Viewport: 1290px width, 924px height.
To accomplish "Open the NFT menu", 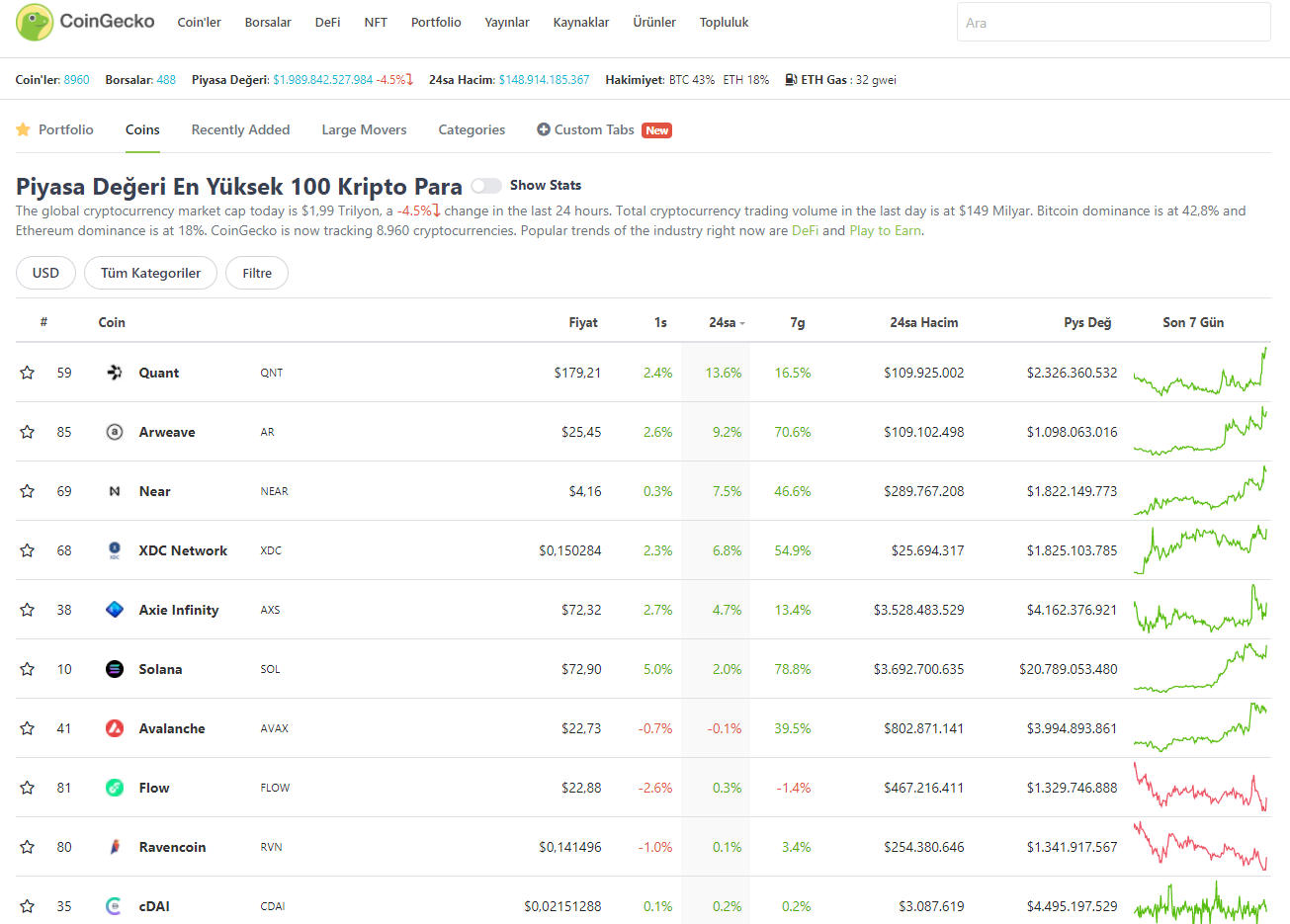I will [x=376, y=22].
